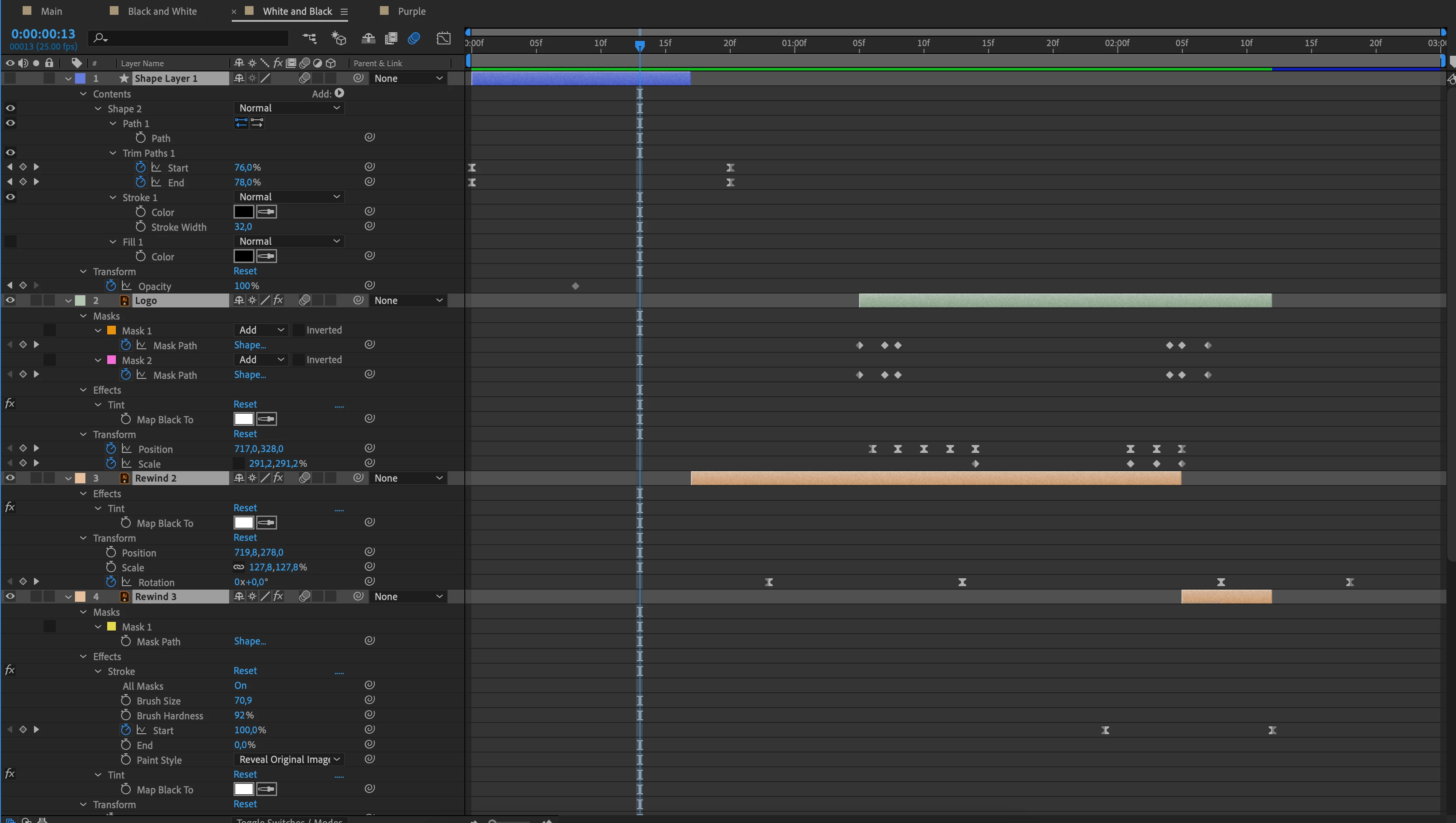
Task: Open Rewind 2 parent None dropdown
Action: pyautogui.click(x=408, y=478)
